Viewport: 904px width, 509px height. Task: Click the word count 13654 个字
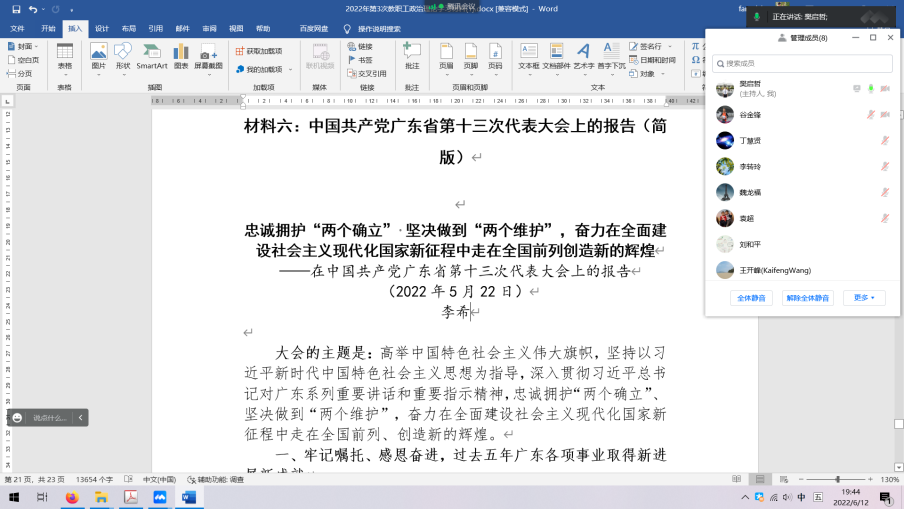95,479
